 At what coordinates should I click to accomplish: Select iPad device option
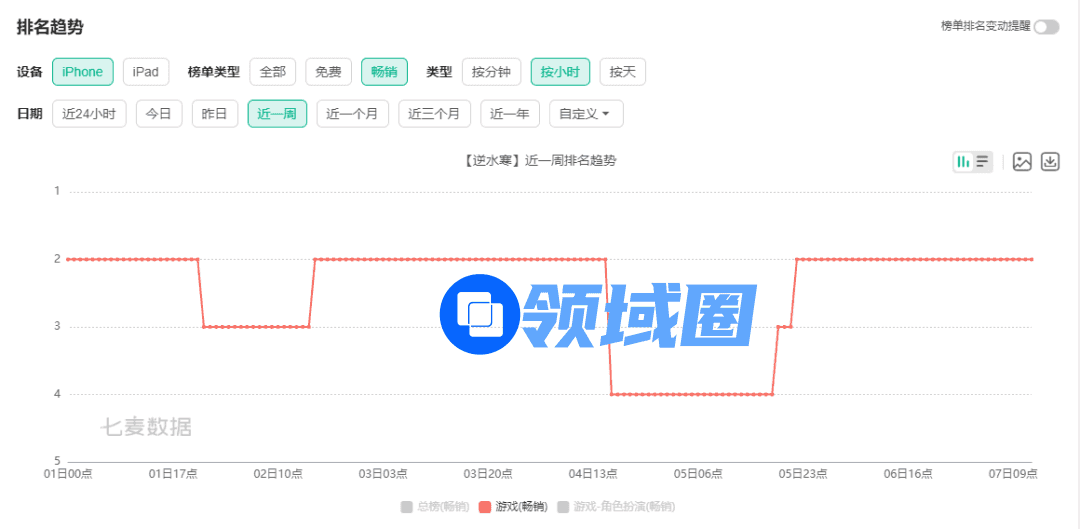click(146, 72)
